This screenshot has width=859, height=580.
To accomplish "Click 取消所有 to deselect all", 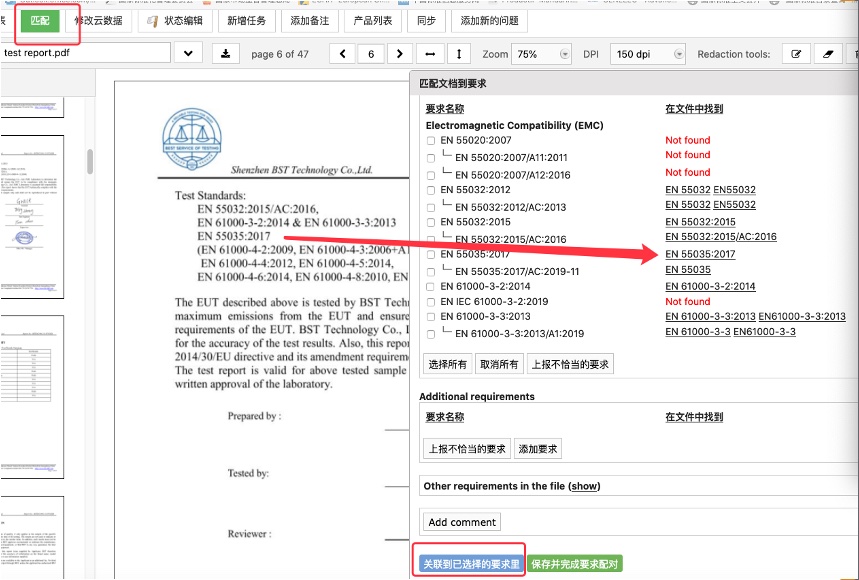I will click(499, 364).
